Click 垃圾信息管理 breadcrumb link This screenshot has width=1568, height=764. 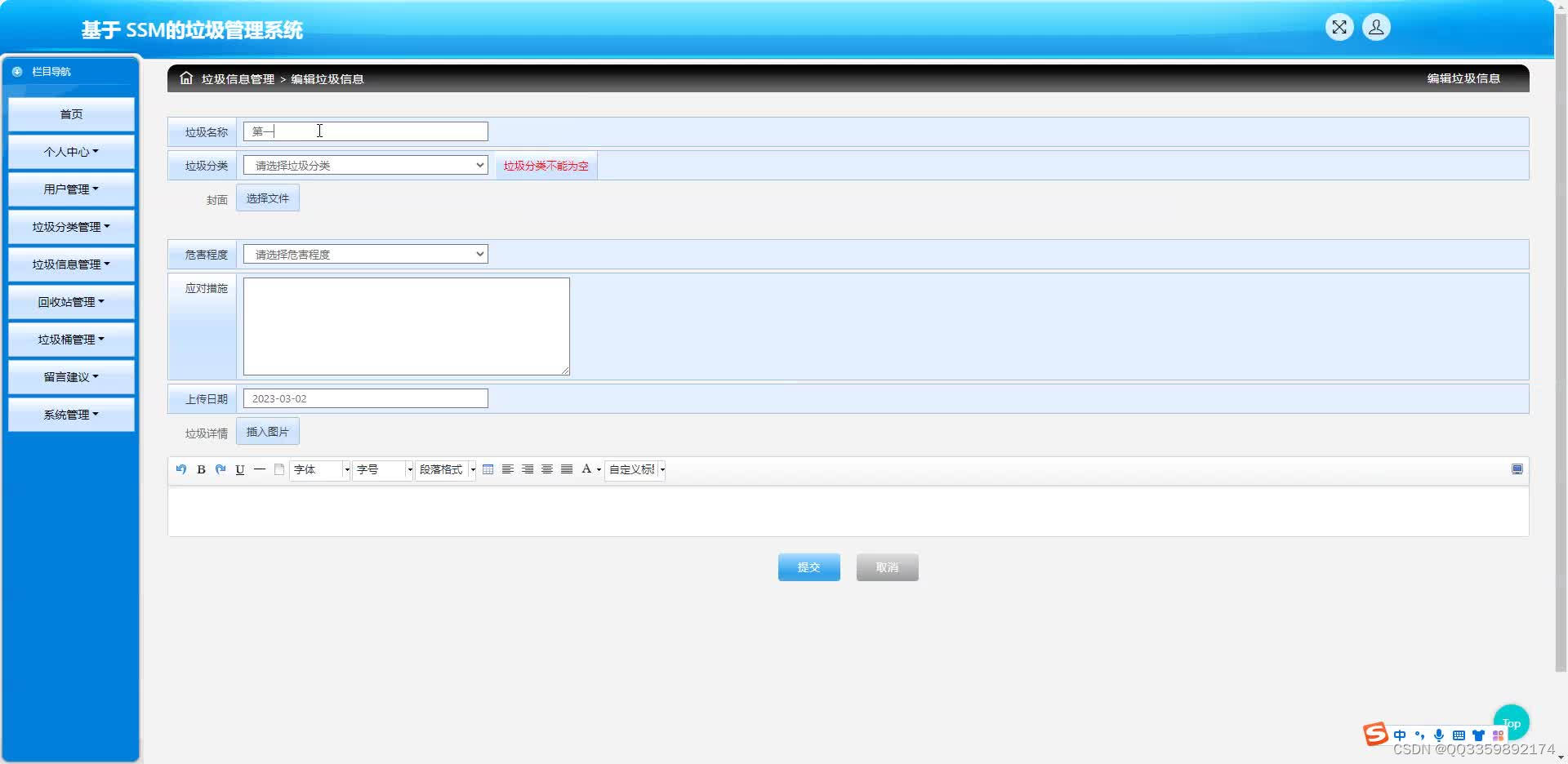coord(238,79)
